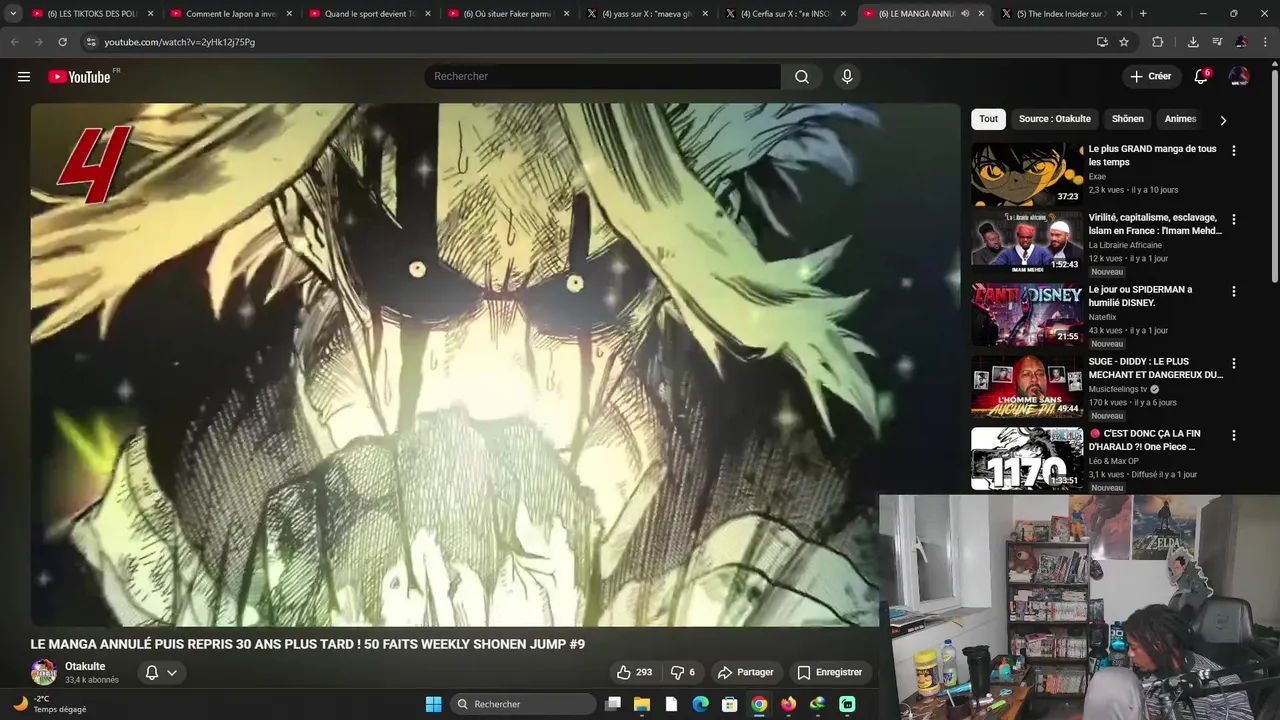Switch to 'yass sur X' tab
1280x720 pixels.
648,14
